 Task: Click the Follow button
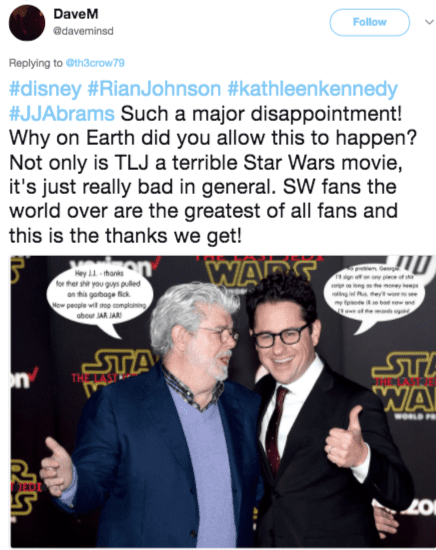pyautogui.click(x=369, y=22)
